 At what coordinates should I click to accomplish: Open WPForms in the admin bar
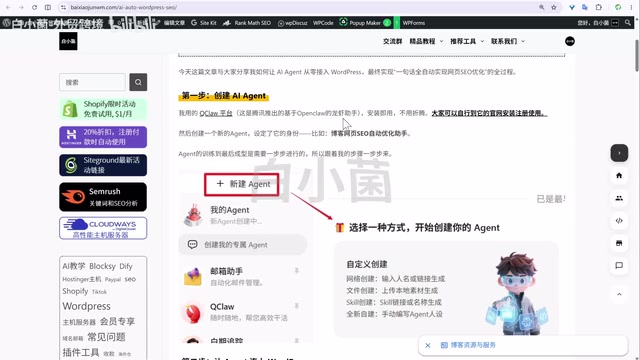(x=413, y=23)
